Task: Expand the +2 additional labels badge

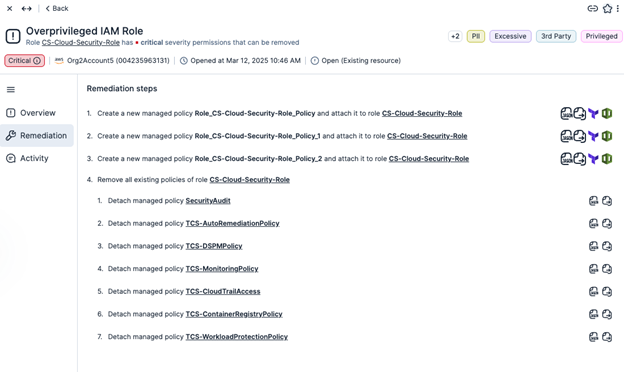Action: point(455,36)
